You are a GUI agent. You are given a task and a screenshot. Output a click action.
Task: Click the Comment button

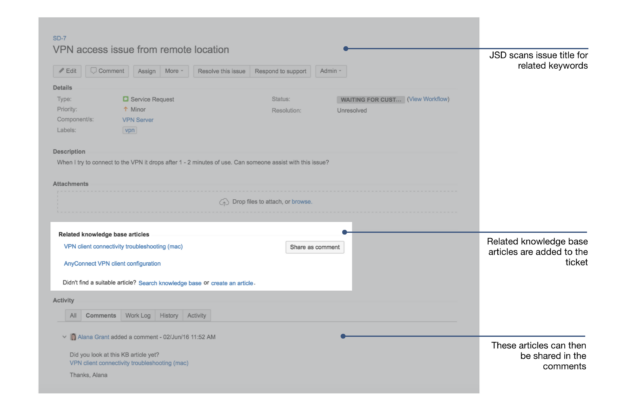(x=107, y=71)
